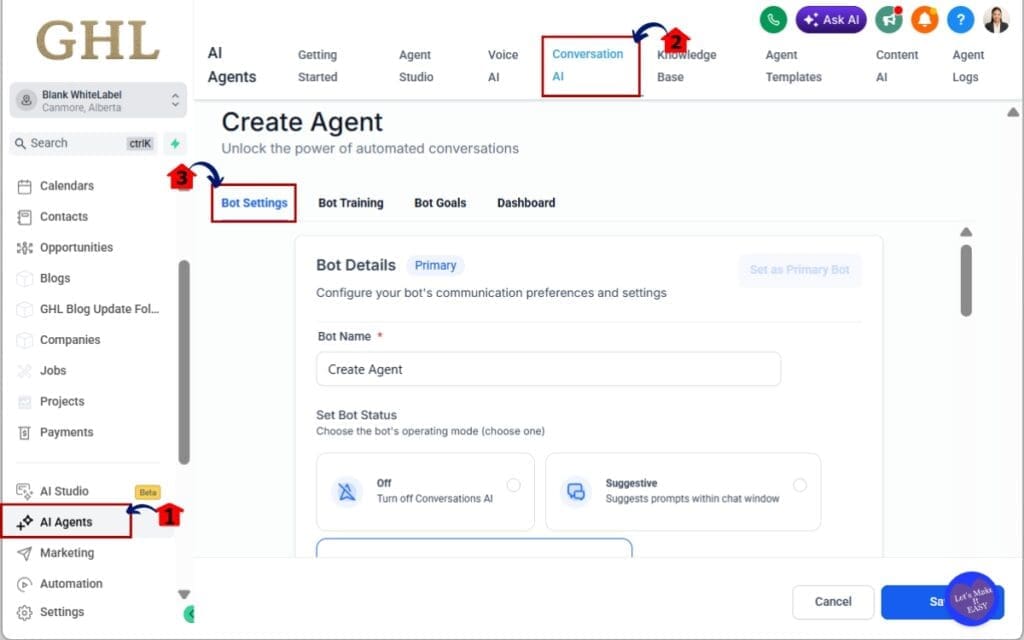Viewport: 1024px width, 640px height.
Task: Click the Automation play-circle icon
Action: coord(24,584)
